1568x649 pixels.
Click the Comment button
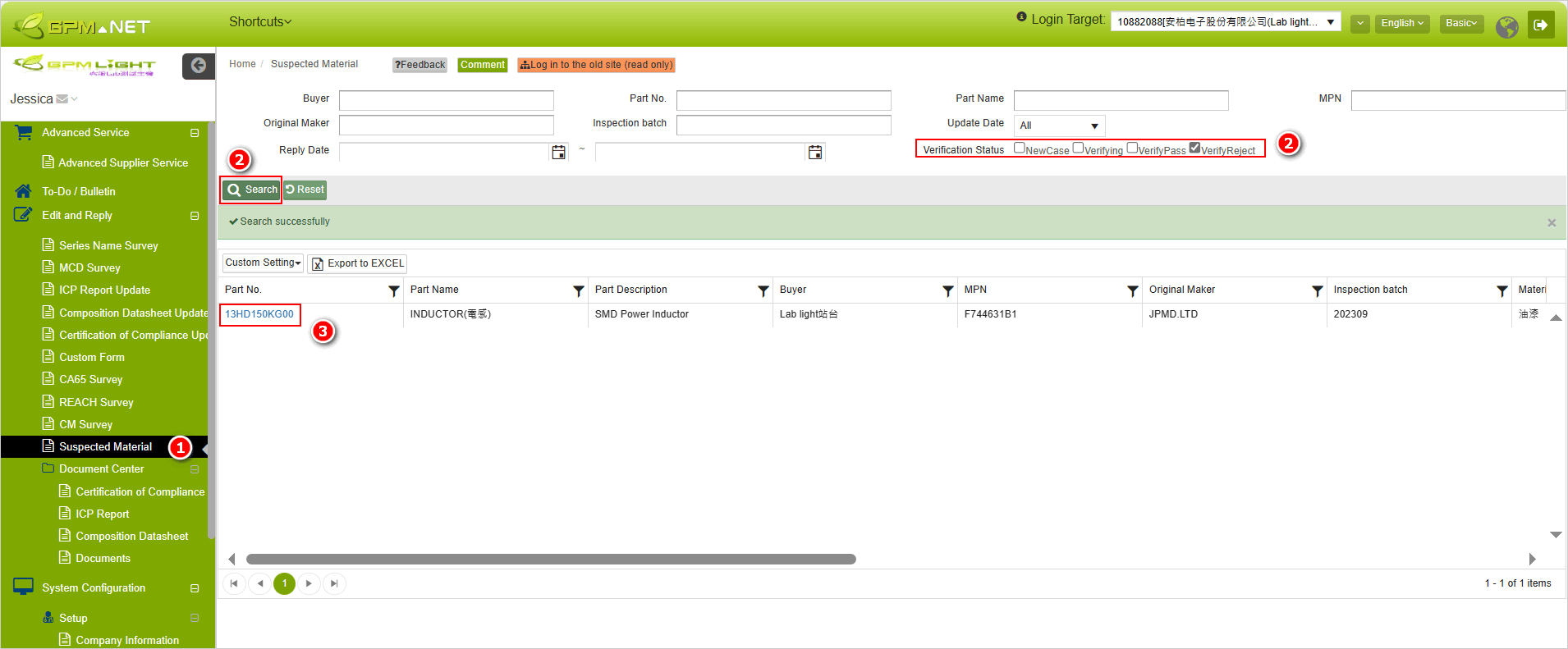pos(483,65)
